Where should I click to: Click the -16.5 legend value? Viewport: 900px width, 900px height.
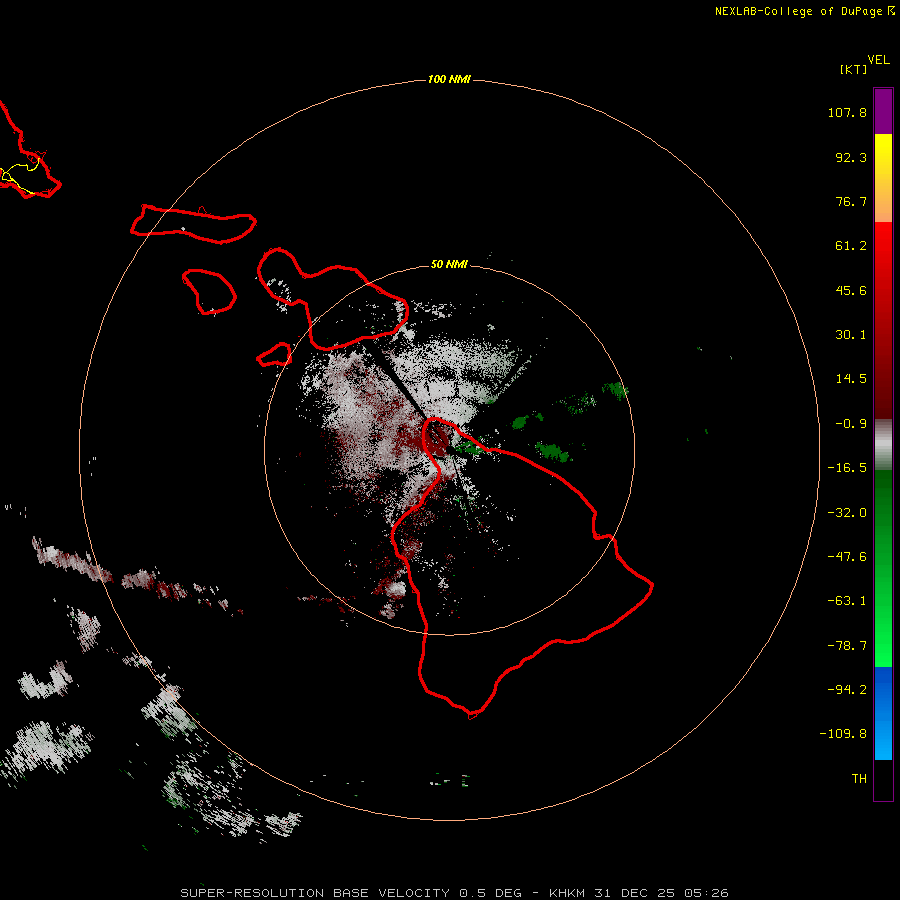[x=847, y=468]
